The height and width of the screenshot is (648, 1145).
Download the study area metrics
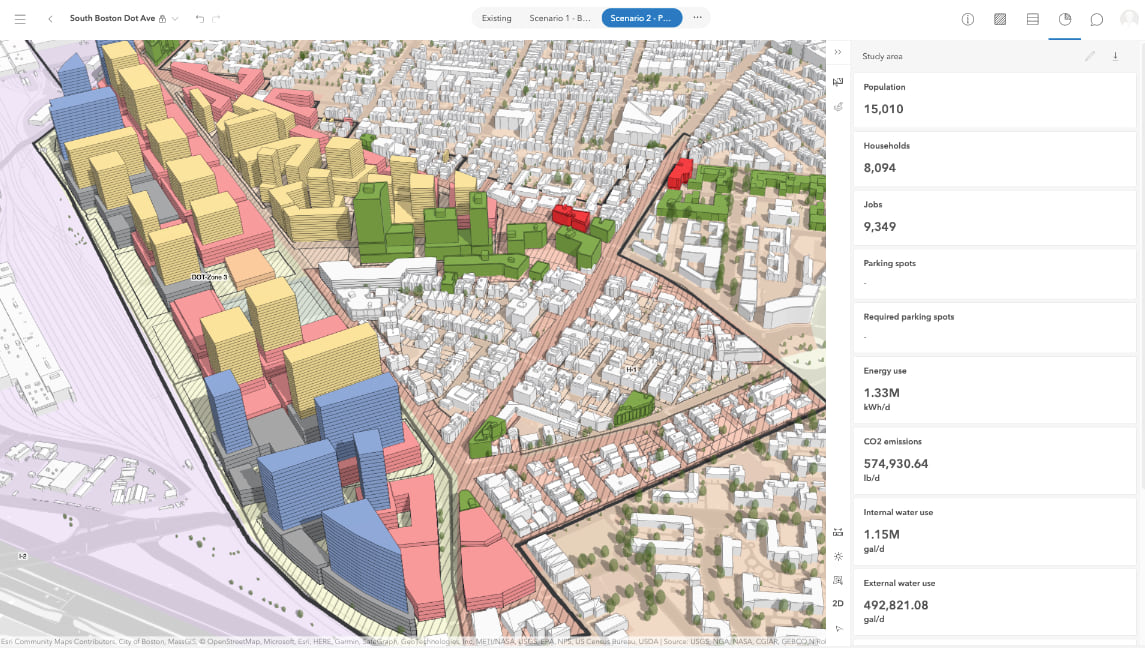pos(1115,56)
